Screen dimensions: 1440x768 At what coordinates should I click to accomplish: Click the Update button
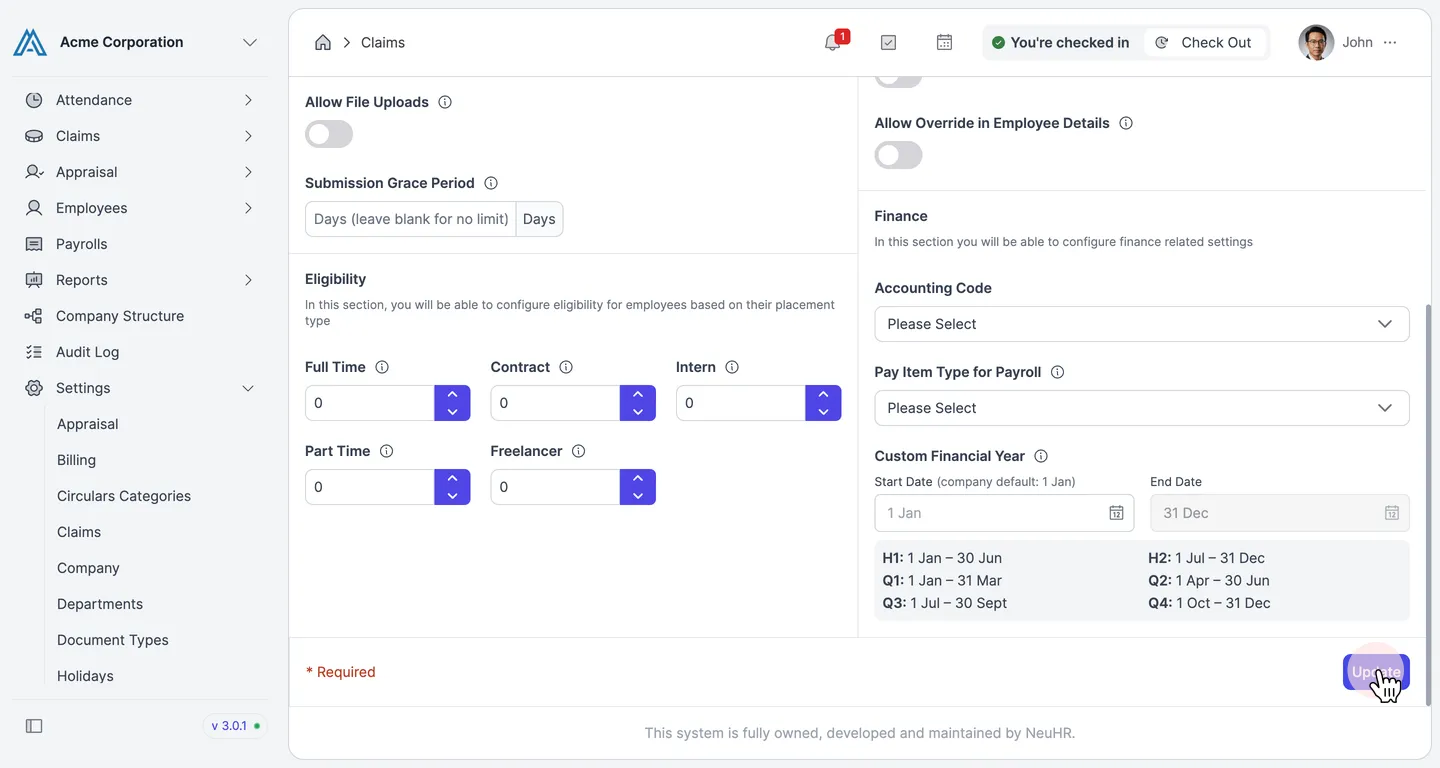tap(1376, 672)
